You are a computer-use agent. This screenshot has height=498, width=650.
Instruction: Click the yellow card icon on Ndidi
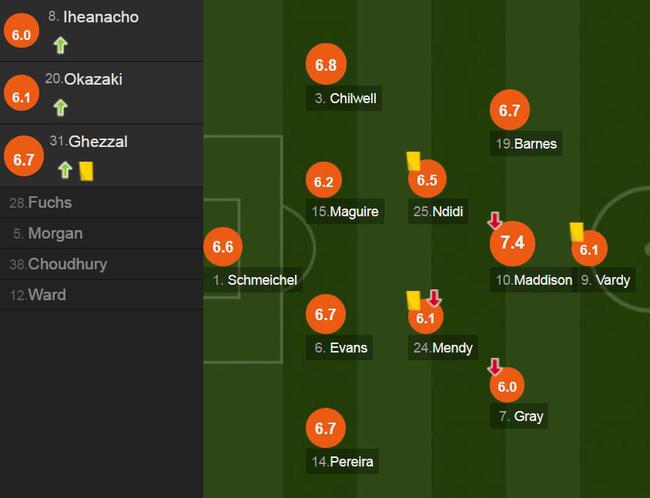tap(413, 161)
